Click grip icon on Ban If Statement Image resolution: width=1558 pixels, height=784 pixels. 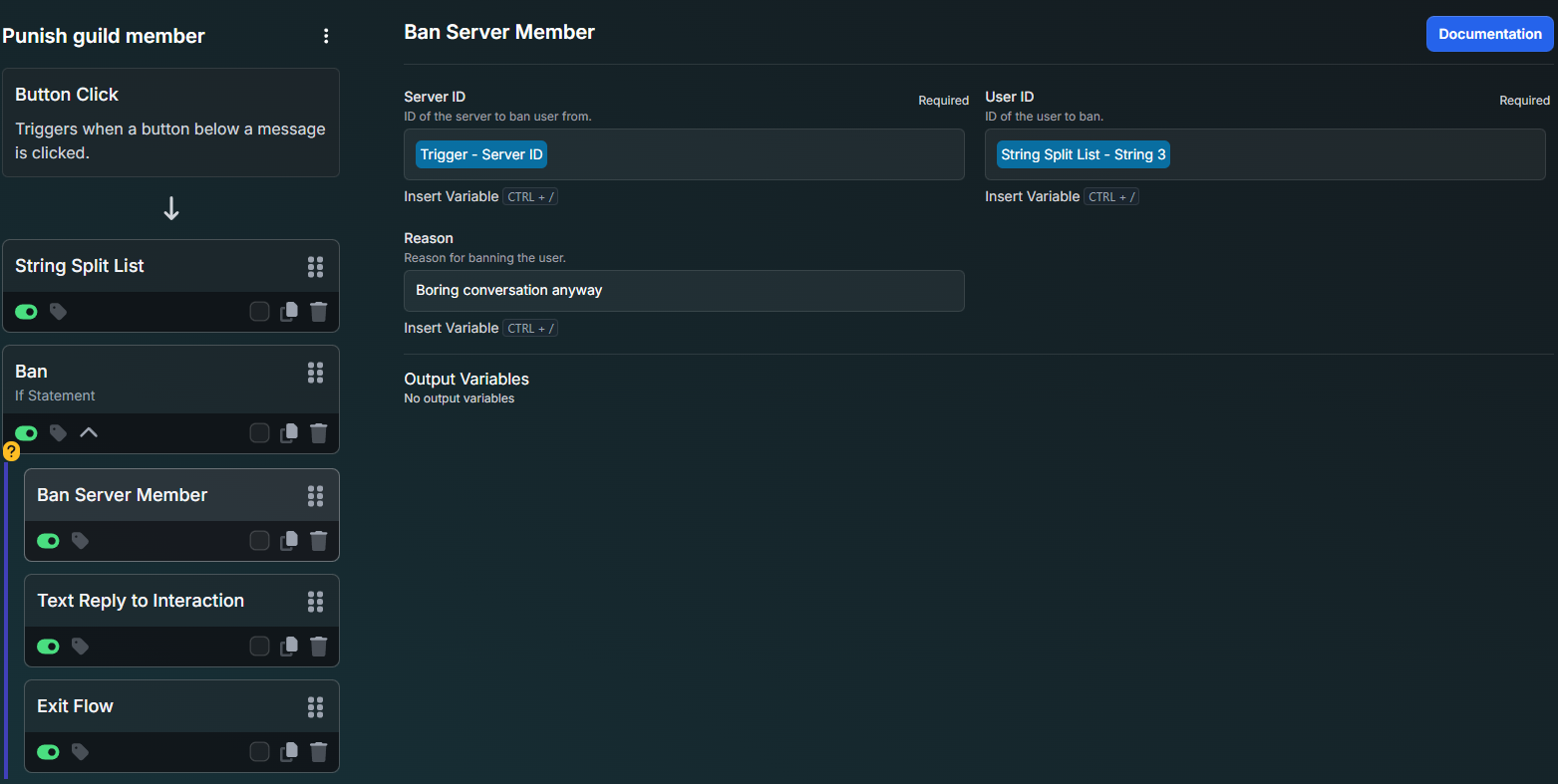[x=316, y=373]
